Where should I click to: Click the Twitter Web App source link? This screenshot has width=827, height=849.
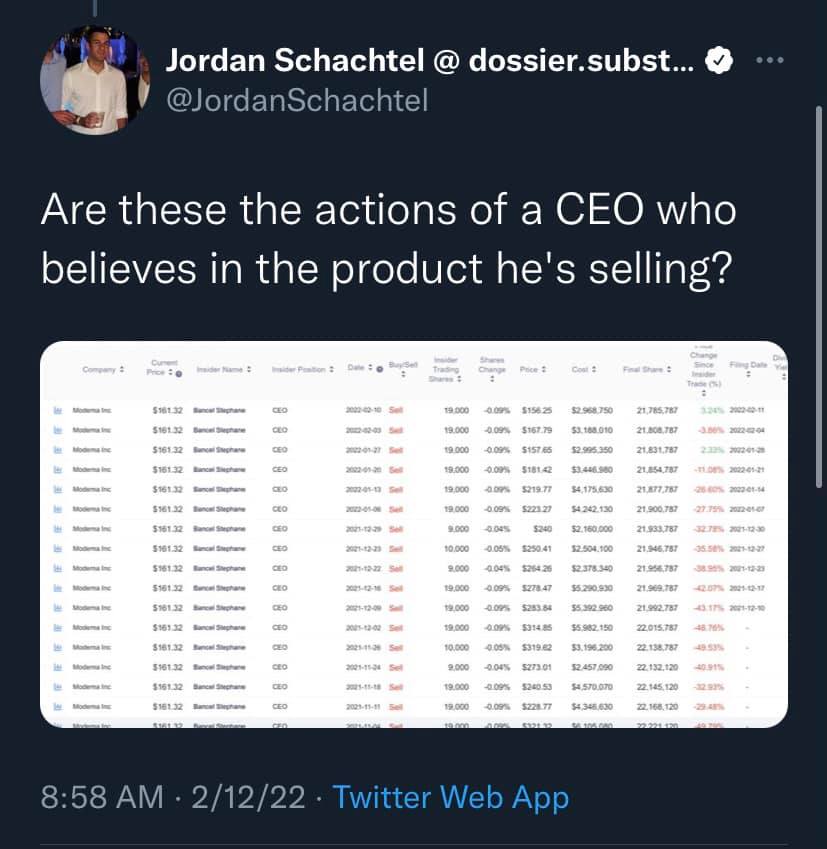pyautogui.click(x=450, y=797)
